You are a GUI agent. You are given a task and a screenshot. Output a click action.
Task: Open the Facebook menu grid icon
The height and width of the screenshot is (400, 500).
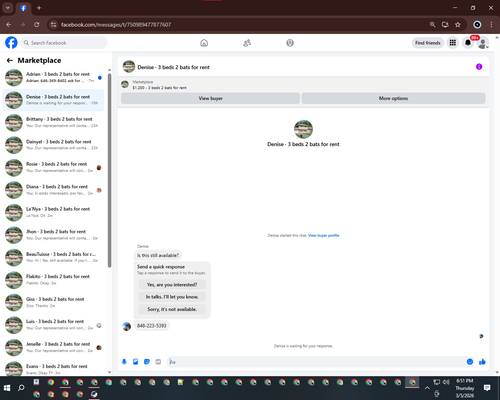coord(453,43)
